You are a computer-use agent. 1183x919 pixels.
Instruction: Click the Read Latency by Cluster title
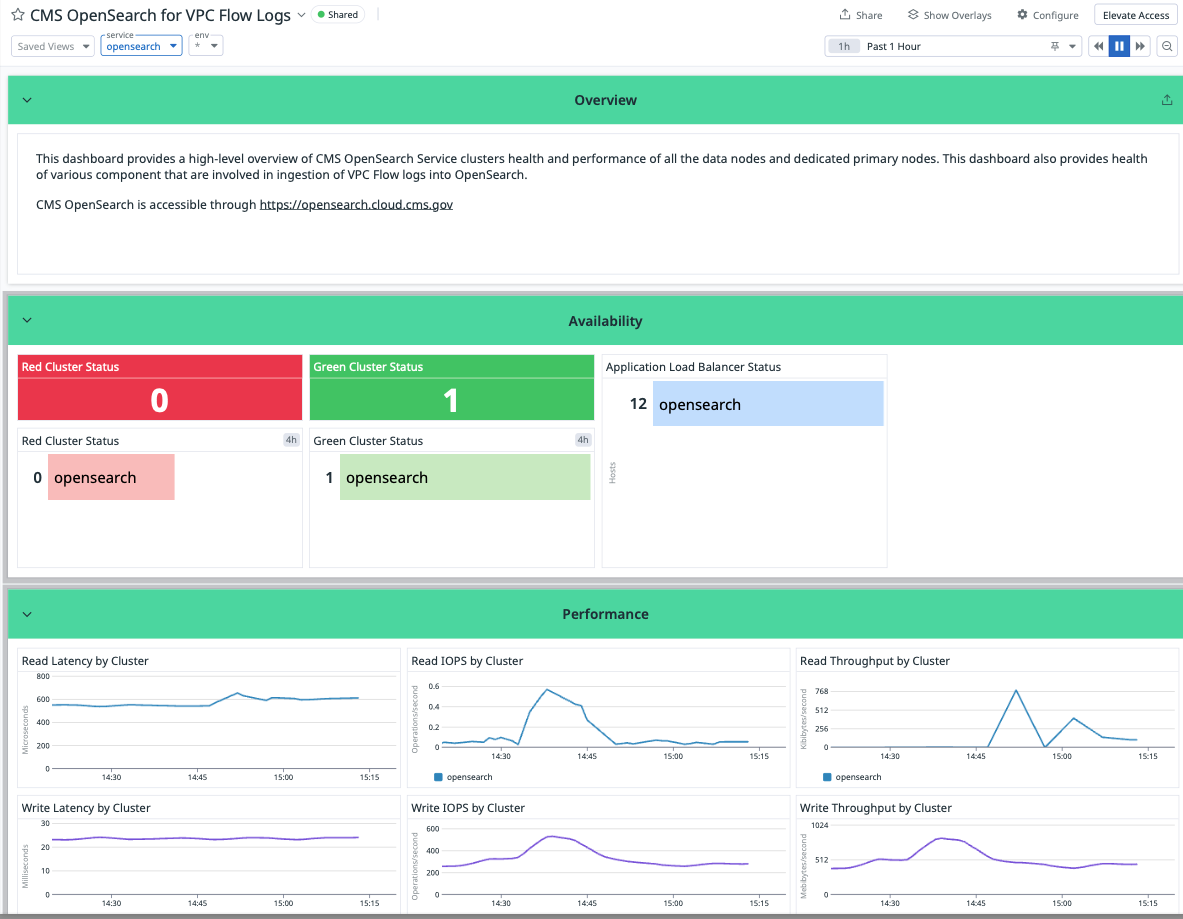pos(84,661)
